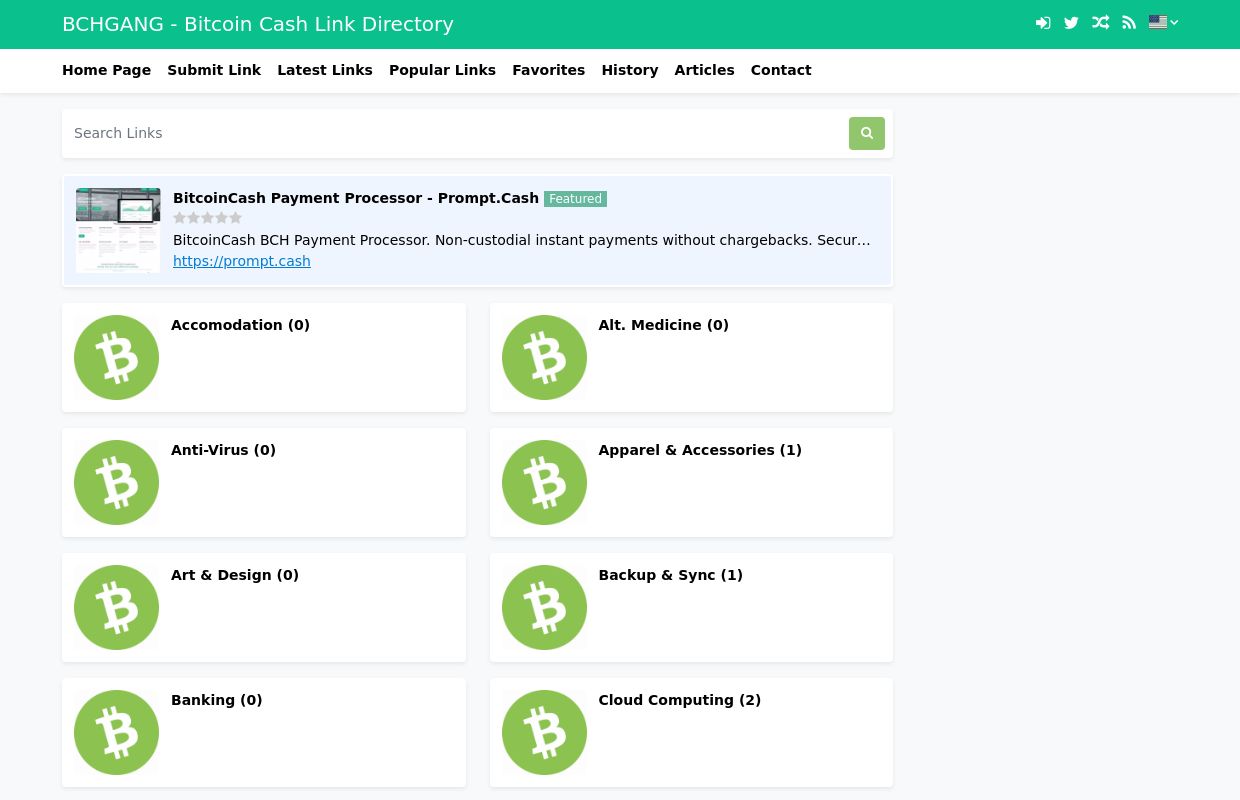Click the sign-in icon in header
Image resolution: width=1240 pixels, height=800 pixels.
pos(1043,23)
